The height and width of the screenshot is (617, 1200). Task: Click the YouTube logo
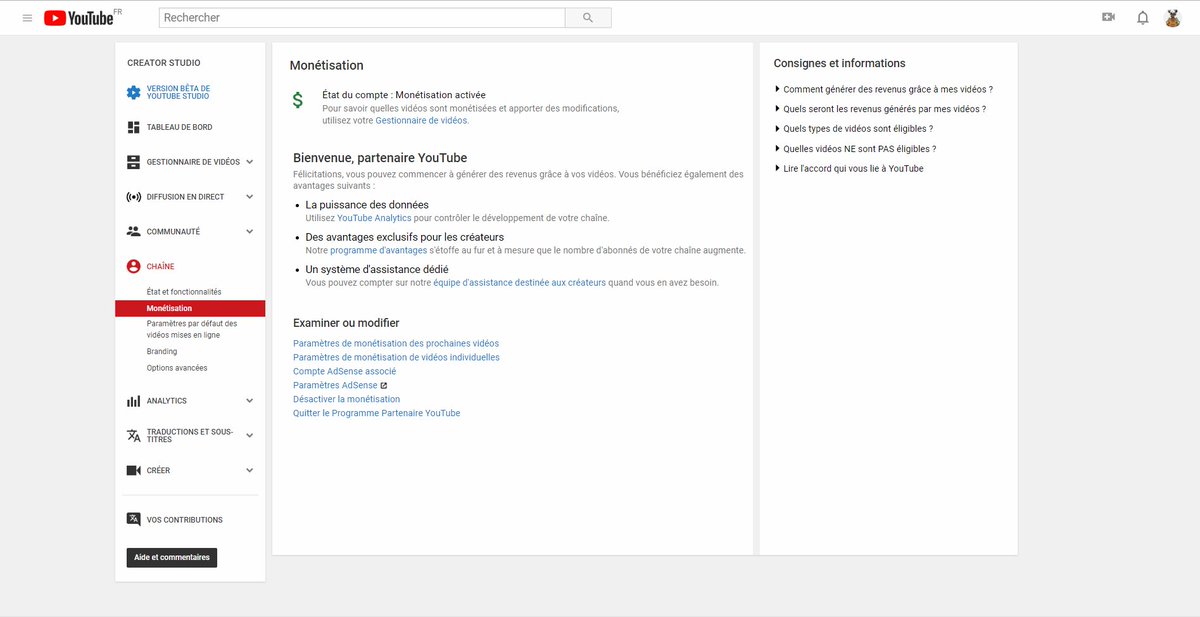78,18
